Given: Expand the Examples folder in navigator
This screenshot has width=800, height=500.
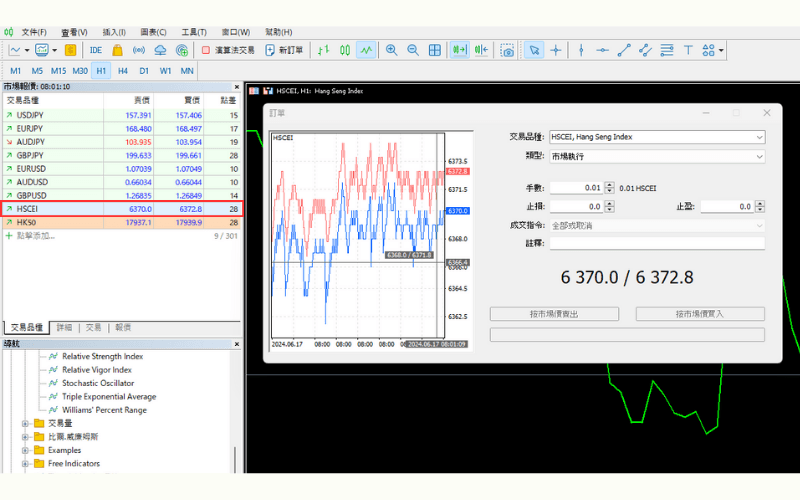Looking at the screenshot, I should pos(25,450).
